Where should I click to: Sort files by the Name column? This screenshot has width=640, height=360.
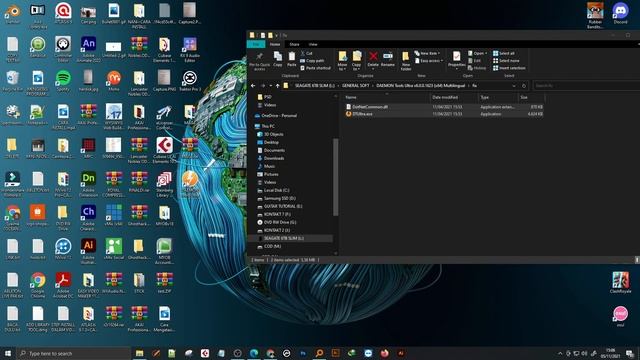coord(386,97)
